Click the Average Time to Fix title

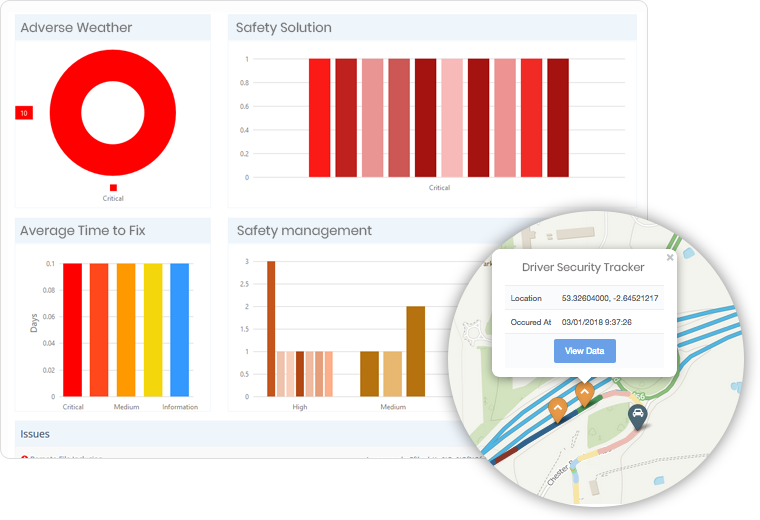[x=82, y=231]
